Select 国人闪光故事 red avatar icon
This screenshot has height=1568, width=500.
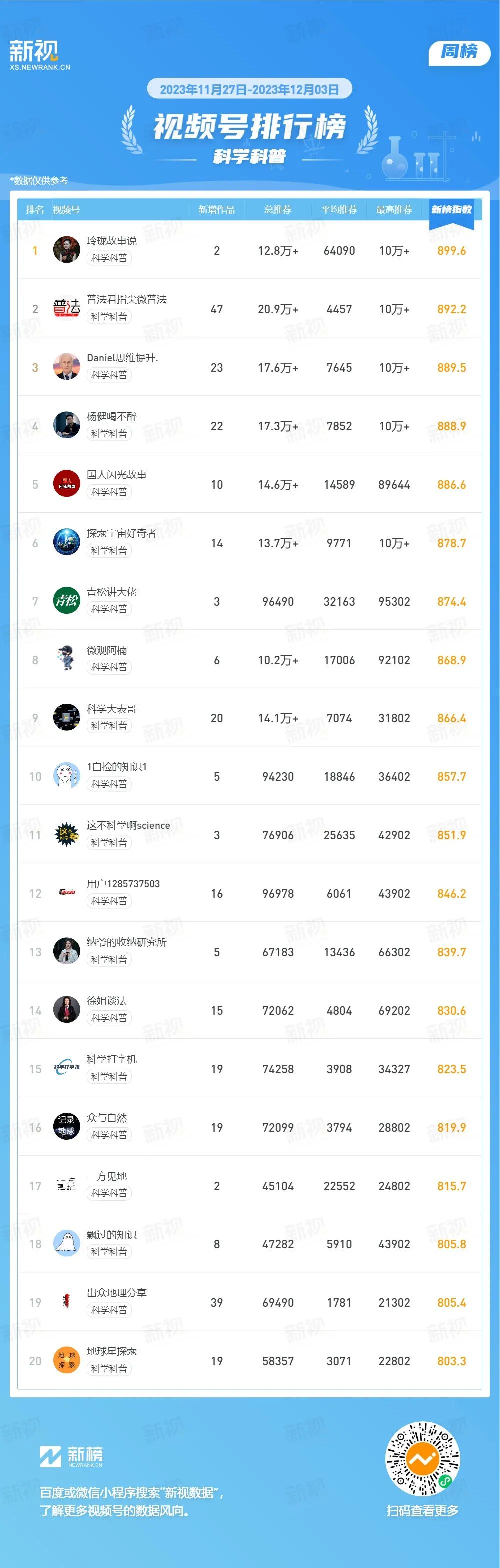point(67,484)
